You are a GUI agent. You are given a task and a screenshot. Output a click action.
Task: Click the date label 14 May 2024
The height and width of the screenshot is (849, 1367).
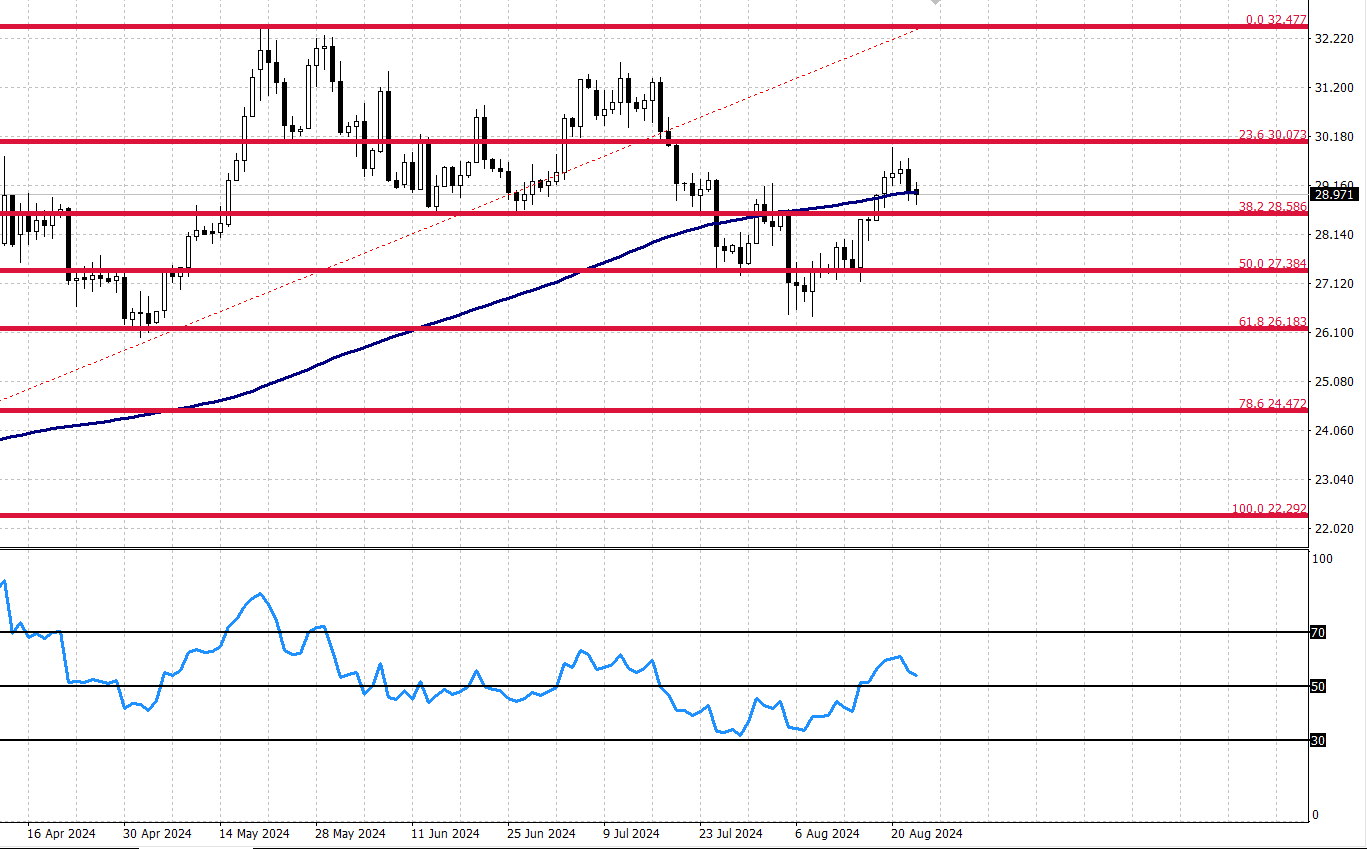(254, 834)
